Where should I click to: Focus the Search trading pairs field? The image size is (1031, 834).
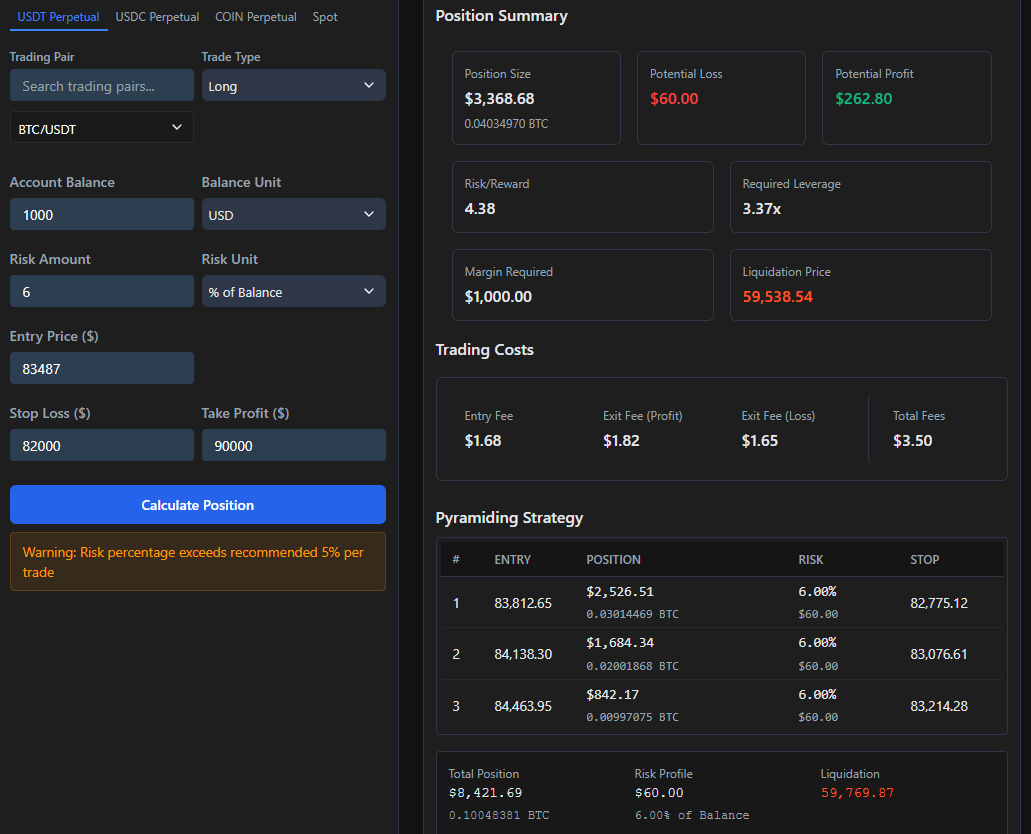pos(102,86)
